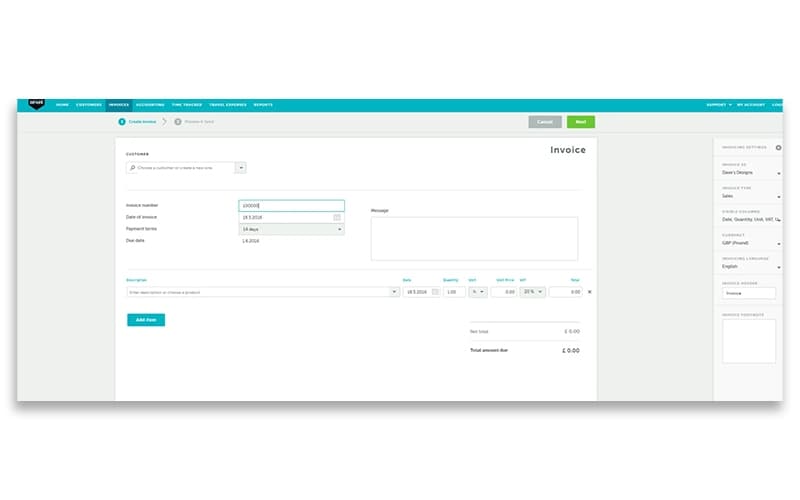800x500 pixels.
Task: Open the Customers menu item
Action: click(89, 105)
